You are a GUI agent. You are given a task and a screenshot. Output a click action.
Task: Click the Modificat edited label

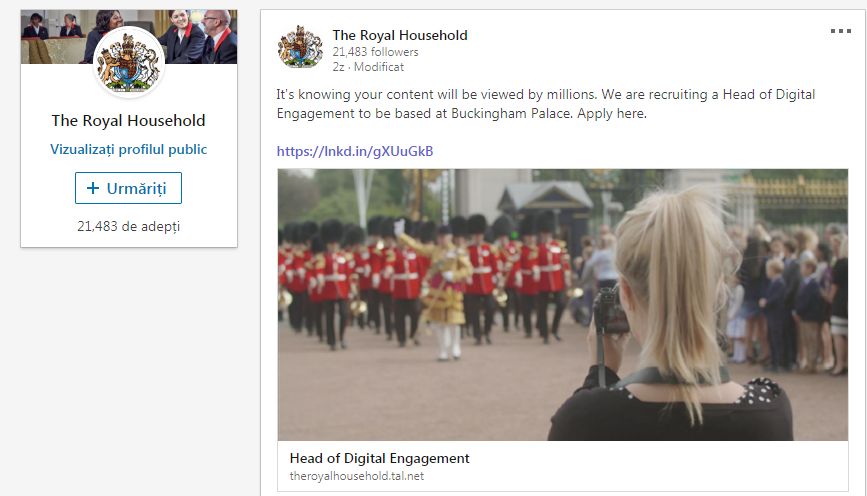pyautogui.click(x=379, y=67)
